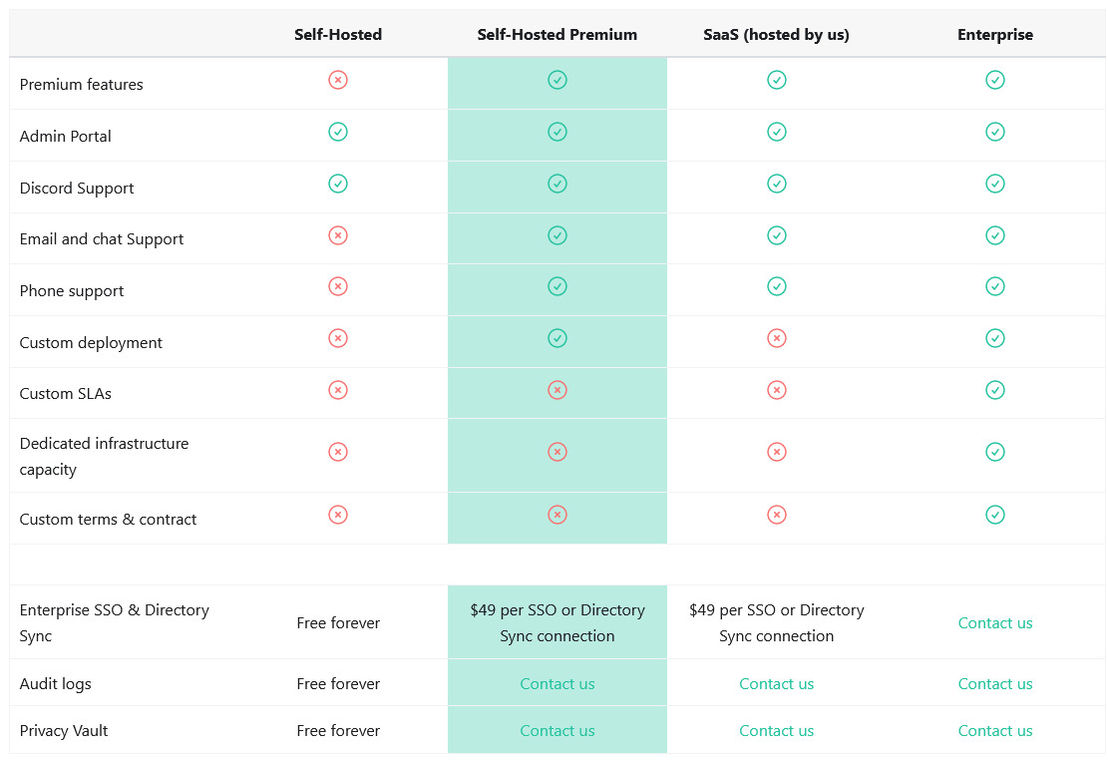This screenshot has width=1108, height=765.
Task: Click the Phone support row label
Action: click(x=71, y=290)
